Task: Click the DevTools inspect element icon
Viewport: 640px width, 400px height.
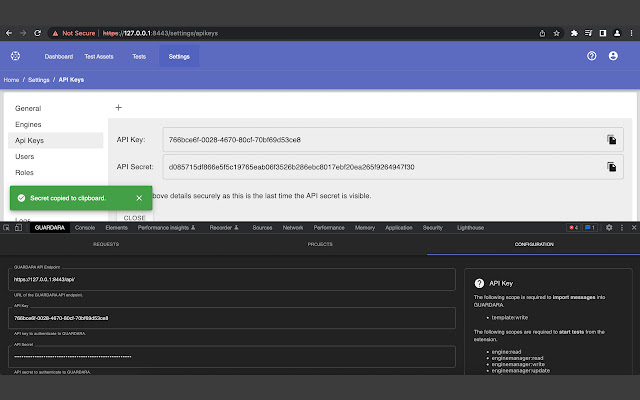Action: 8,228
